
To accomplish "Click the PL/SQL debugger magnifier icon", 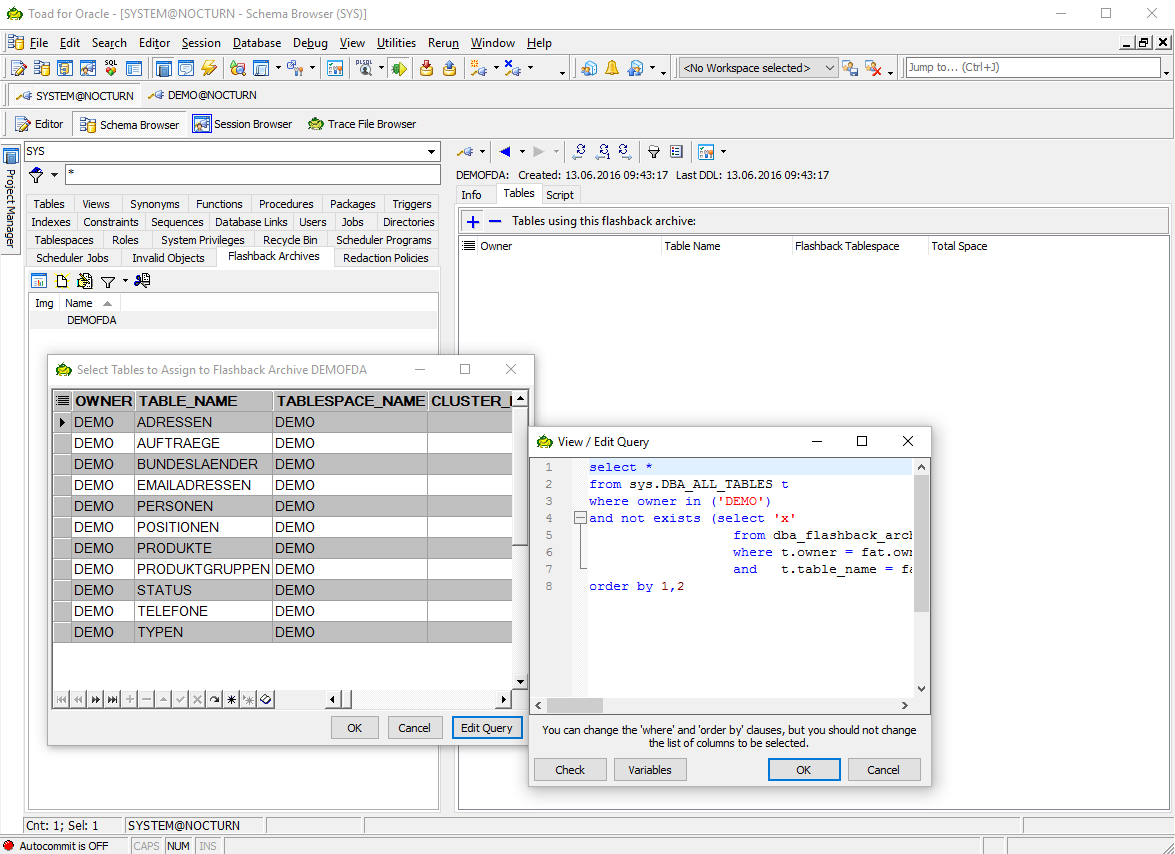I will click(364, 68).
